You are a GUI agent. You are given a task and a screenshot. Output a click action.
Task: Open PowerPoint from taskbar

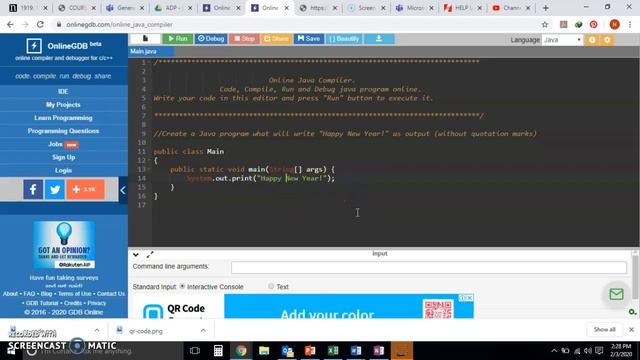tap(310, 351)
